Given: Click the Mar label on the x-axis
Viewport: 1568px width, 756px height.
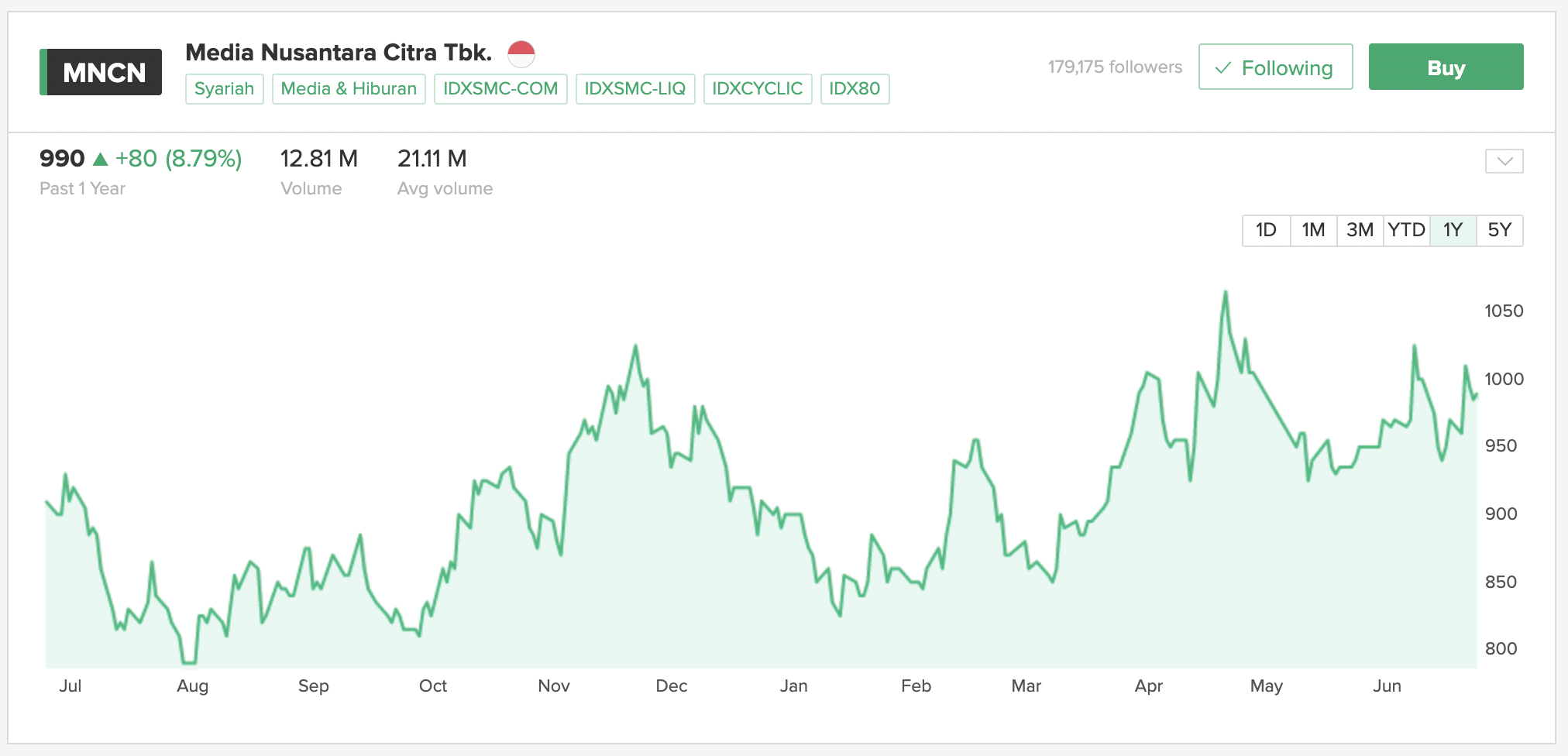Looking at the screenshot, I should 1026,686.
